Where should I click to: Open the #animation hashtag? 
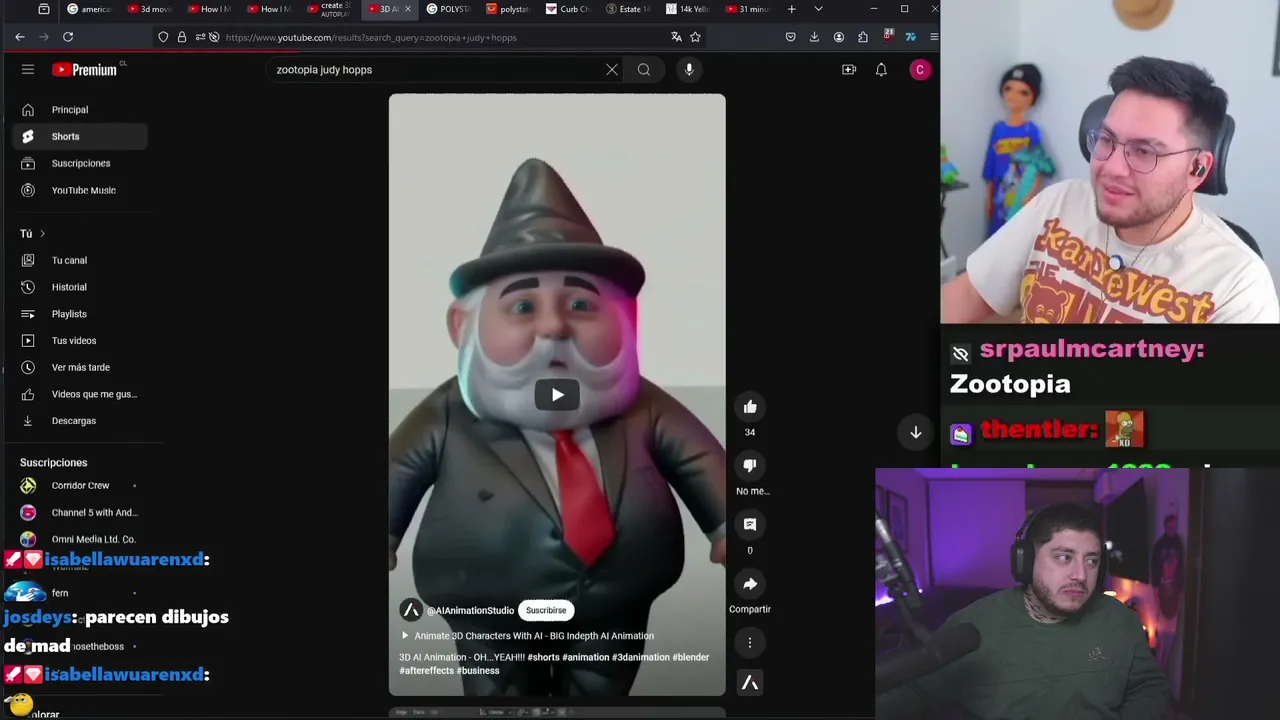pos(585,657)
